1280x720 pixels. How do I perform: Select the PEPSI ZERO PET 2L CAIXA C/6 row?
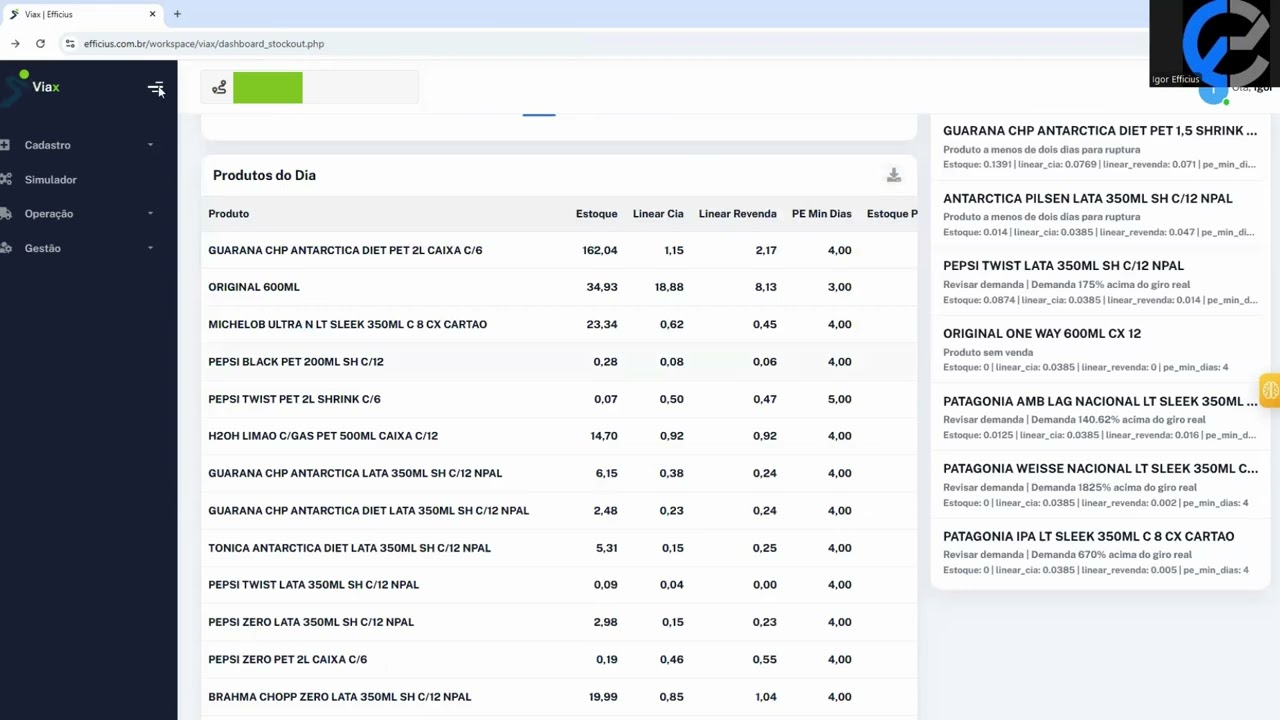pyautogui.click(x=559, y=659)
